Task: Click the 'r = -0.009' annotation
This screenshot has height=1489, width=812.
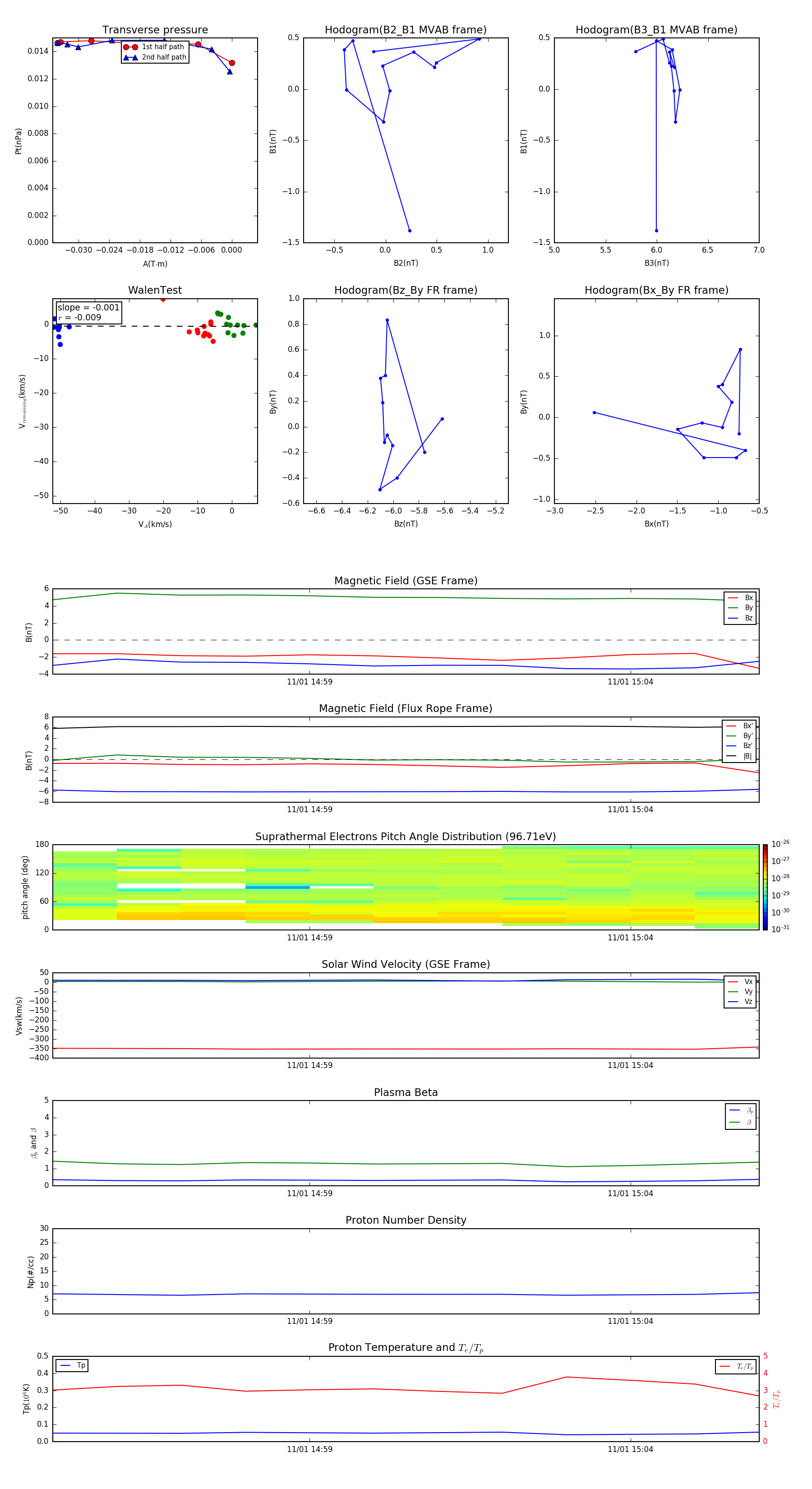Action: coord(80,317)
